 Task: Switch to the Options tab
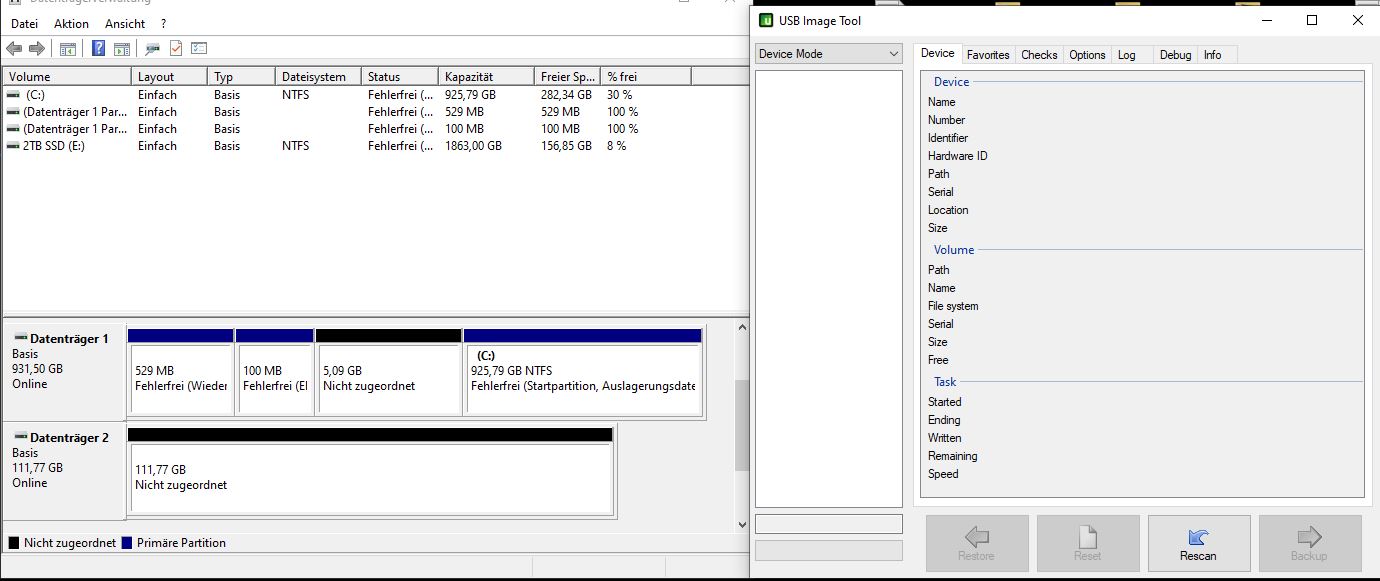click(1087, 55)
